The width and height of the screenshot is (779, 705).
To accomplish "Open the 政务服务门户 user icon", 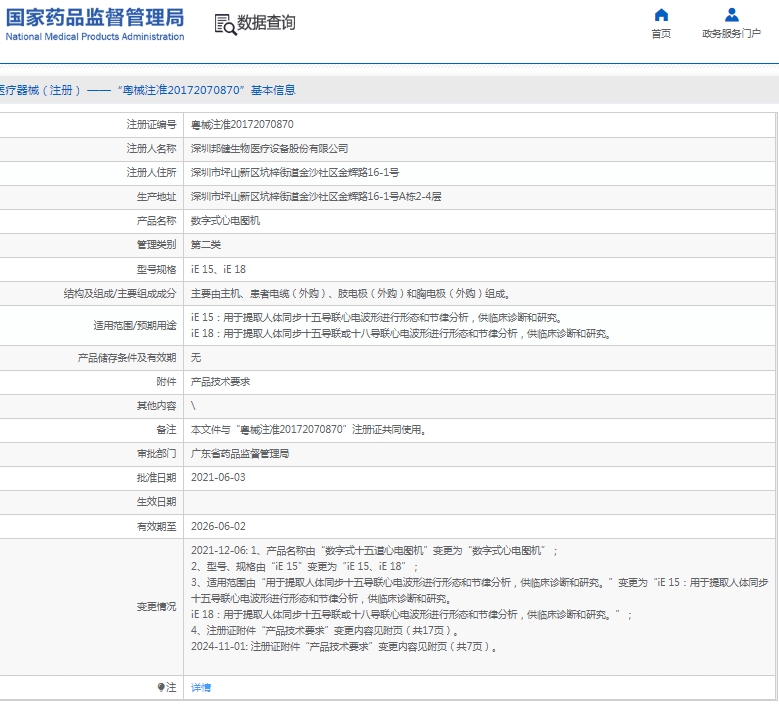I will point(731,15).
